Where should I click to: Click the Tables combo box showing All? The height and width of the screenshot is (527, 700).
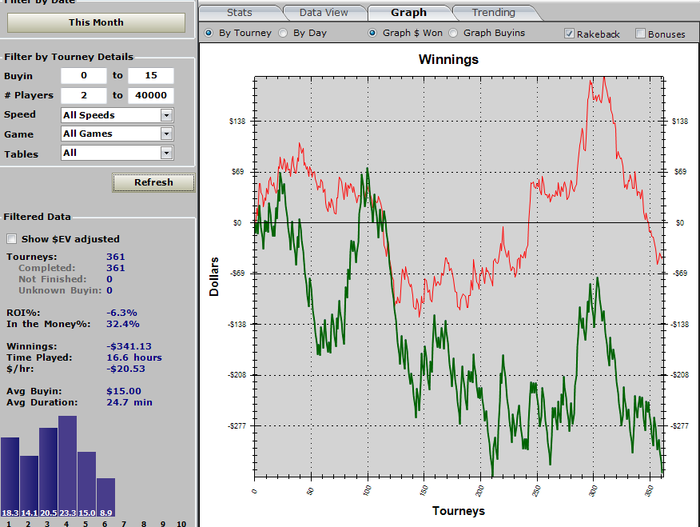coord(117,153)
